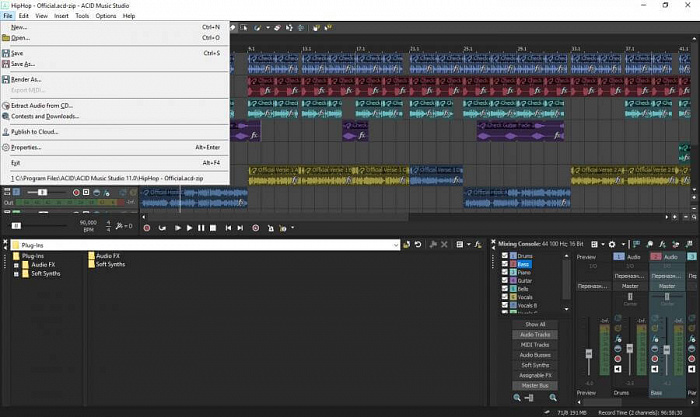Click the Go to Start transport button

tap(228, 228)
